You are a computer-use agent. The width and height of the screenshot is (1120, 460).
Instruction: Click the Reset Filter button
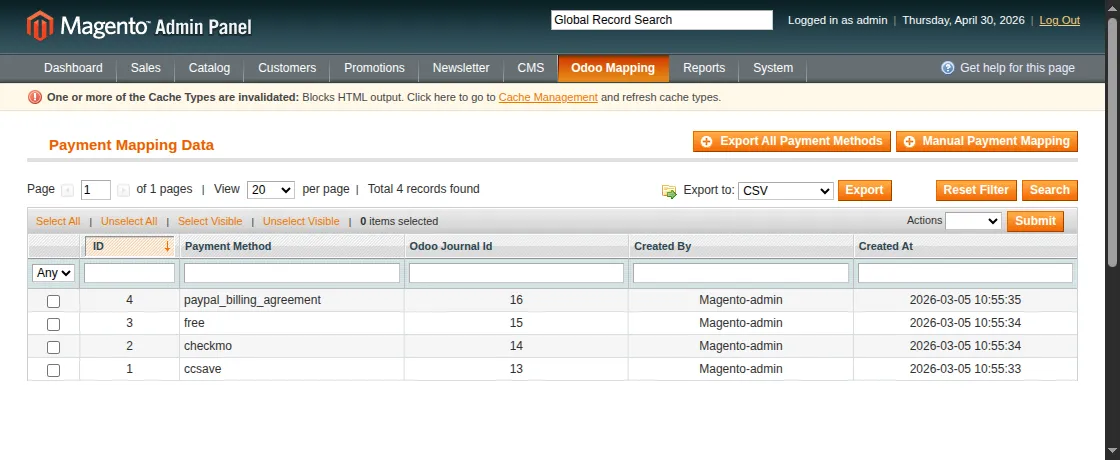976,190
